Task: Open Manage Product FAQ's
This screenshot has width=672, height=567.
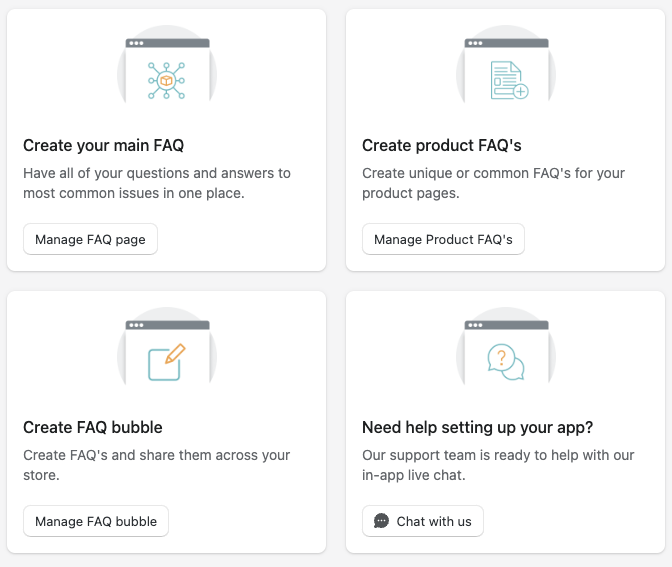Action: pyautogui.click(x=443, y=239)
